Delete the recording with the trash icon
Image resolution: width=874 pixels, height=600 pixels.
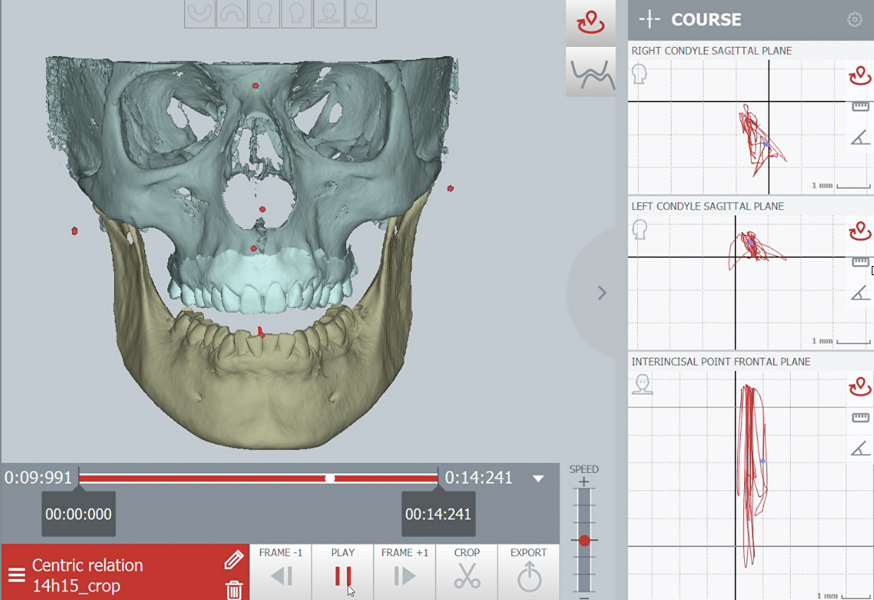coord(233,589)
